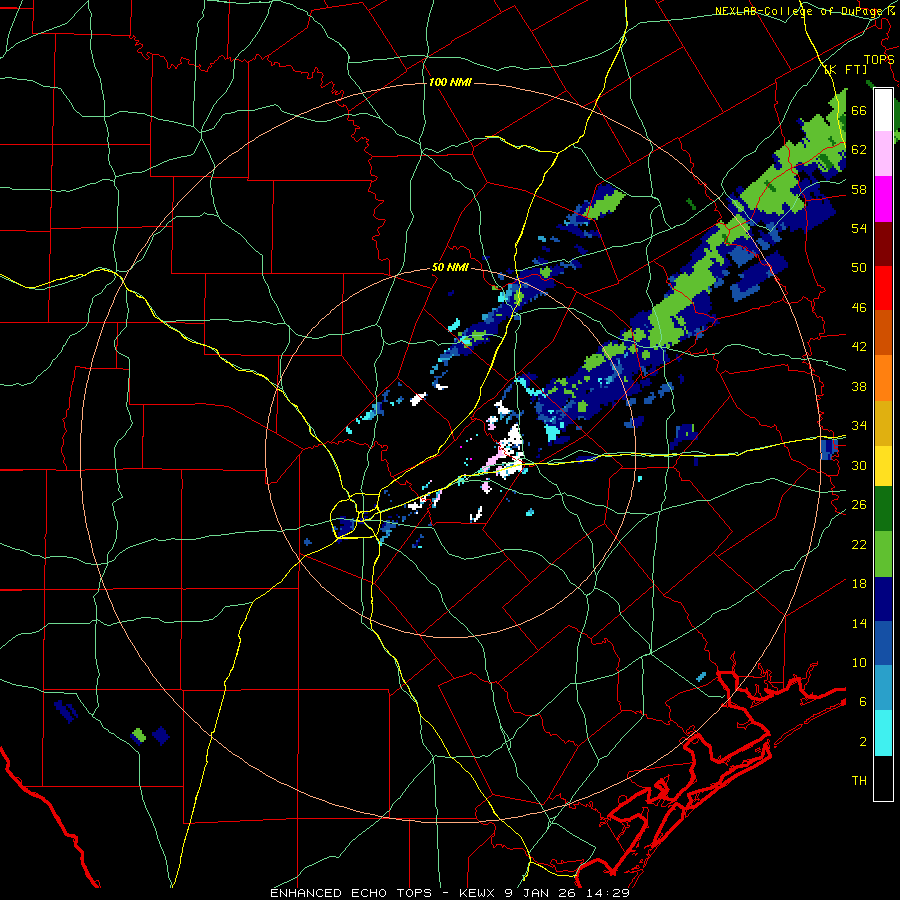This screenshot has height=900, width=900.
Task: Click the navy blue legend band
Action: (883, 599)
